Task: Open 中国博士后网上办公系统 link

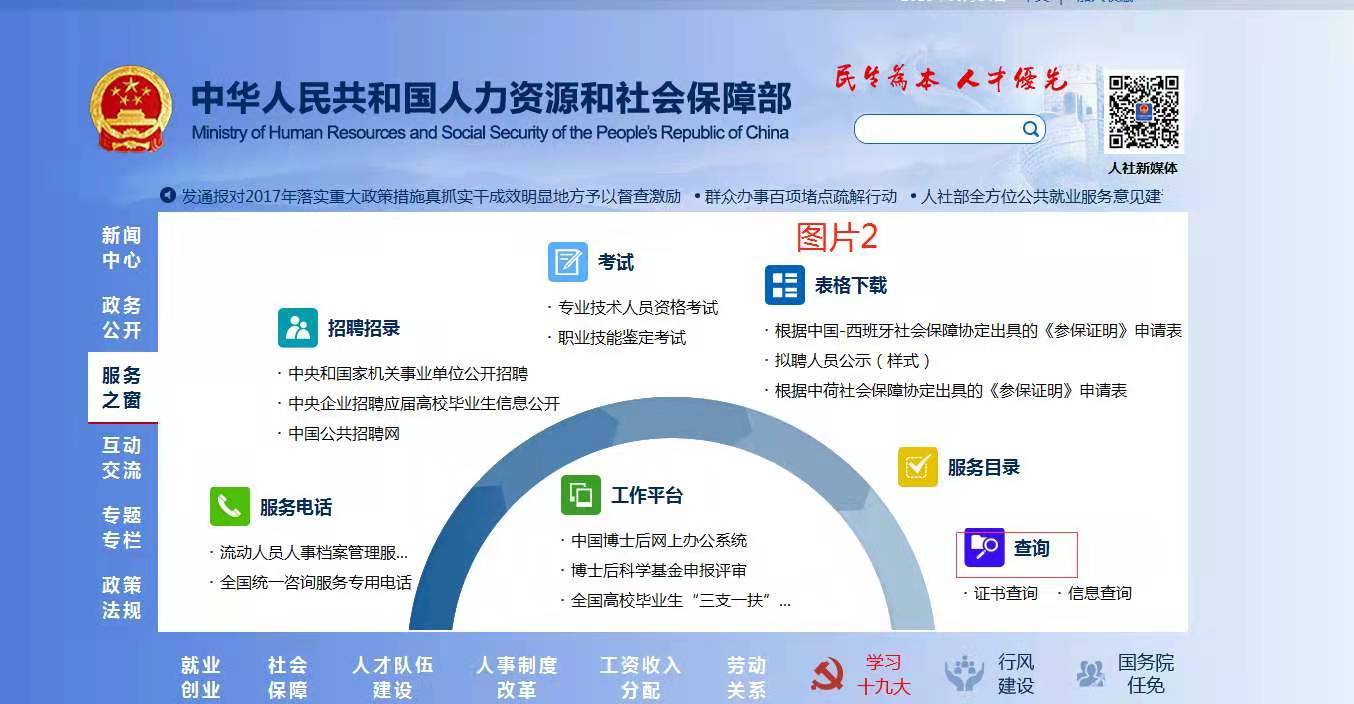Action: click(x=659, y=540)
